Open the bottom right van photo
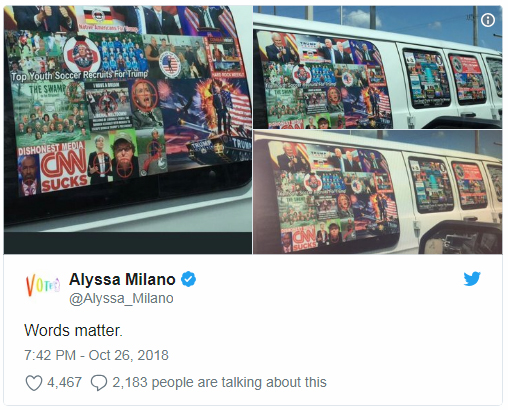 point(377,192)
